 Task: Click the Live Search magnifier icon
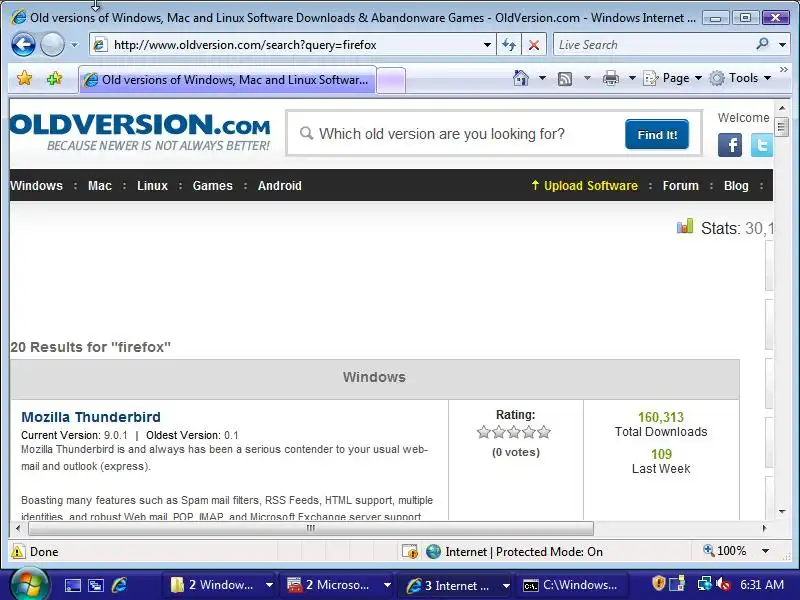point(763,44)
